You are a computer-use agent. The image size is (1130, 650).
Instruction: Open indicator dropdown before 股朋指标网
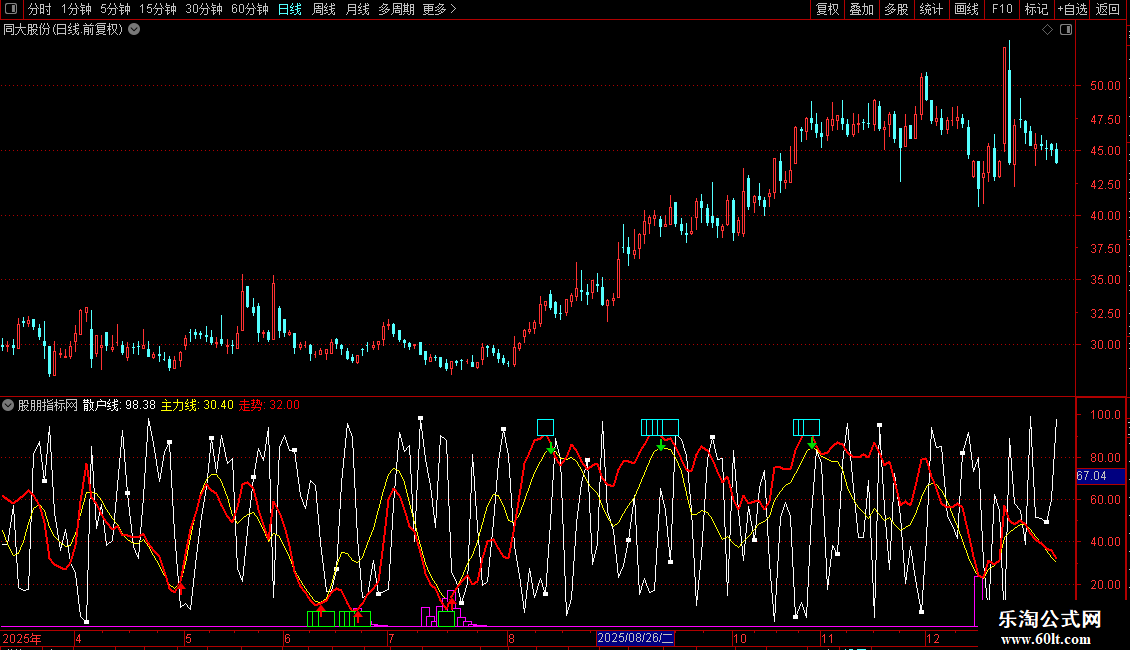pyautogui.click(x=8, y=405)
